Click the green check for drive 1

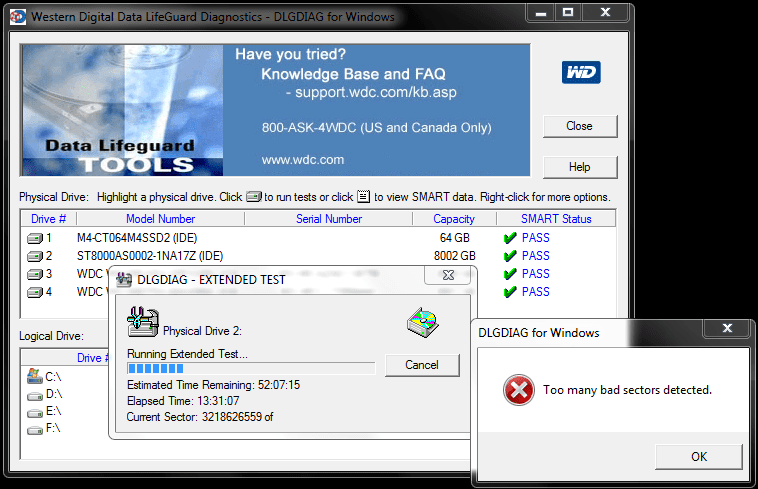click(x=510, y=238)
